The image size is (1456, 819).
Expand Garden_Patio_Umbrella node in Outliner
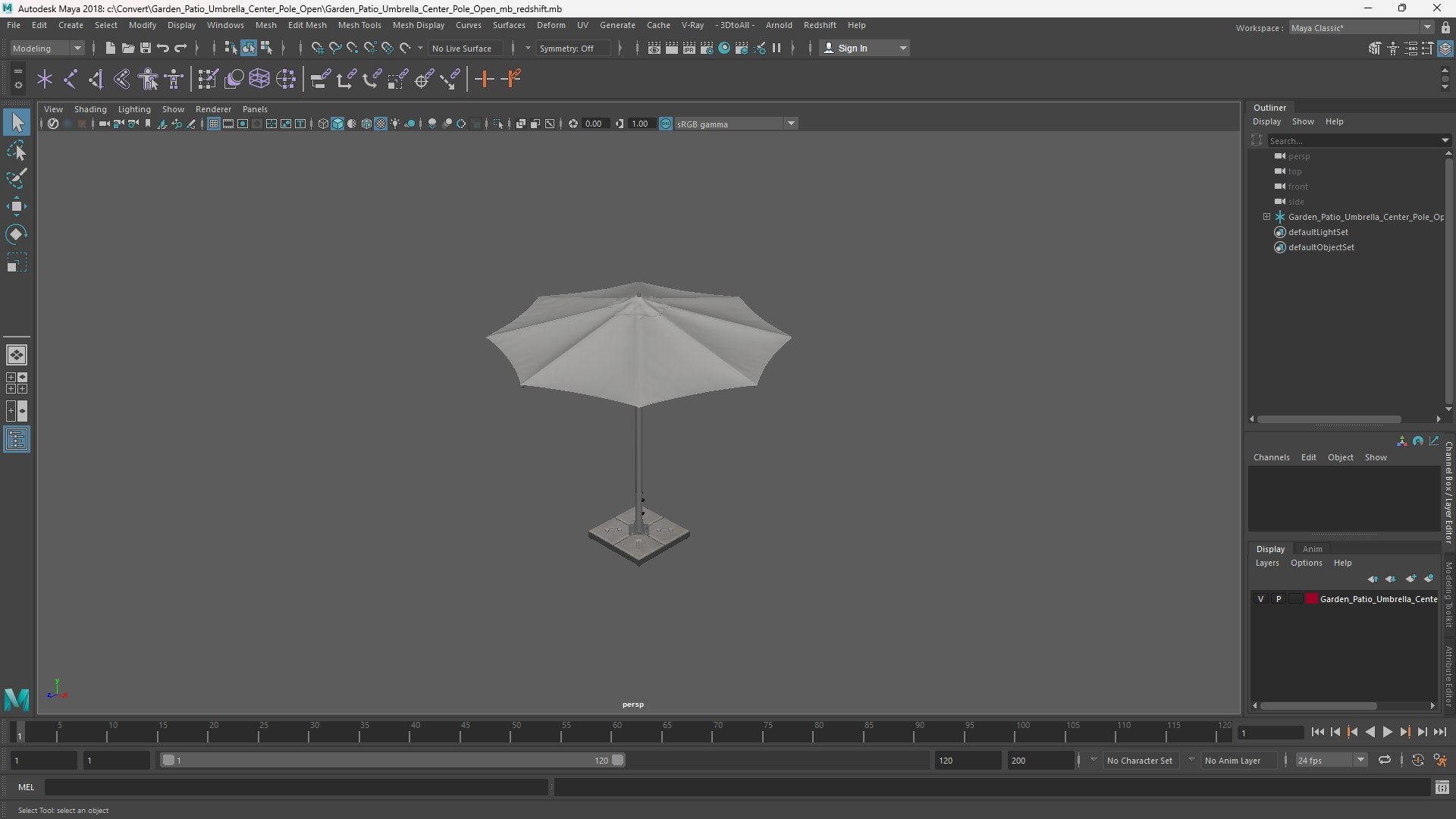click(x=1266, y=217)
